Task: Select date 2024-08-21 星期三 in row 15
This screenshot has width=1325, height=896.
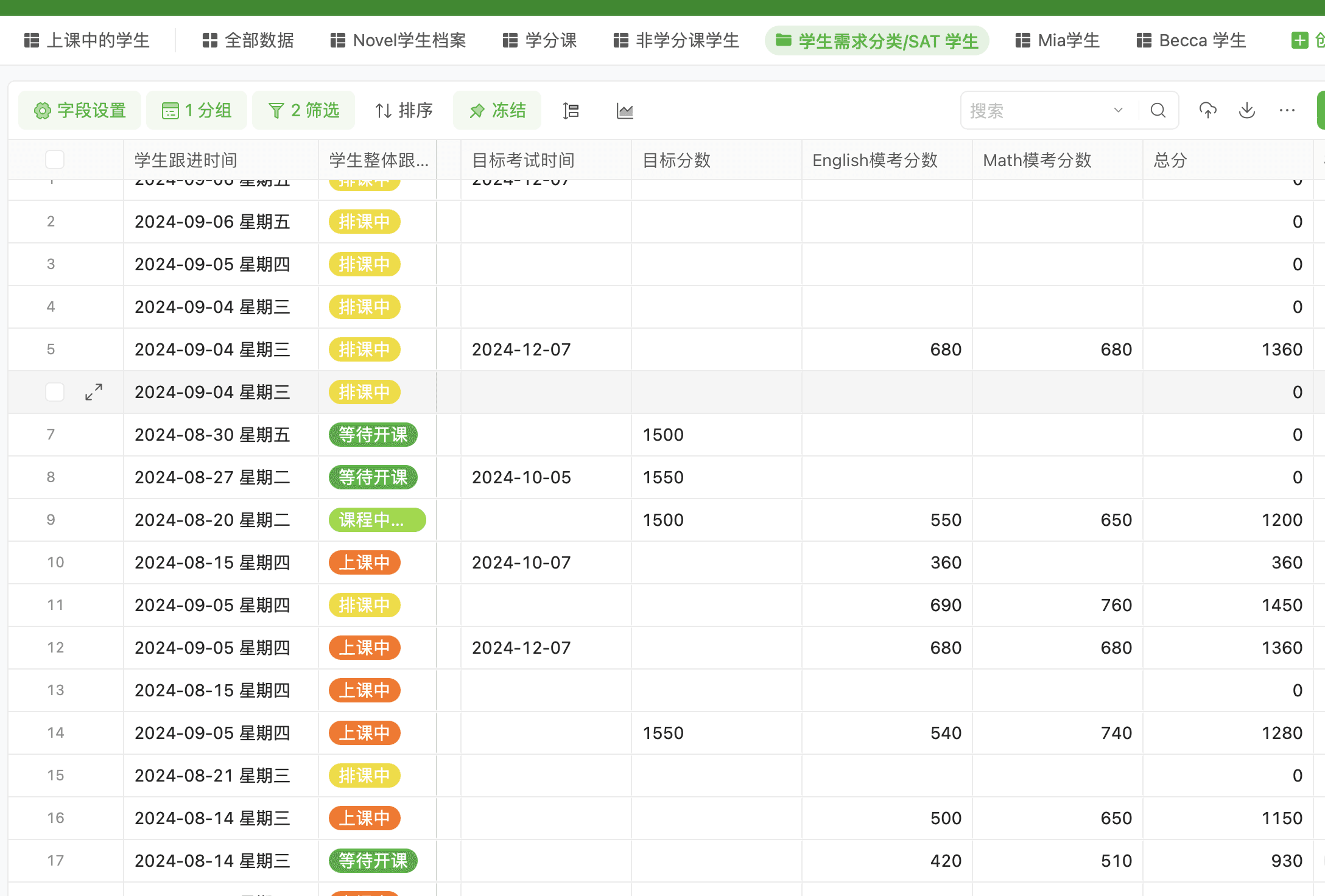Action: [212, 775]
